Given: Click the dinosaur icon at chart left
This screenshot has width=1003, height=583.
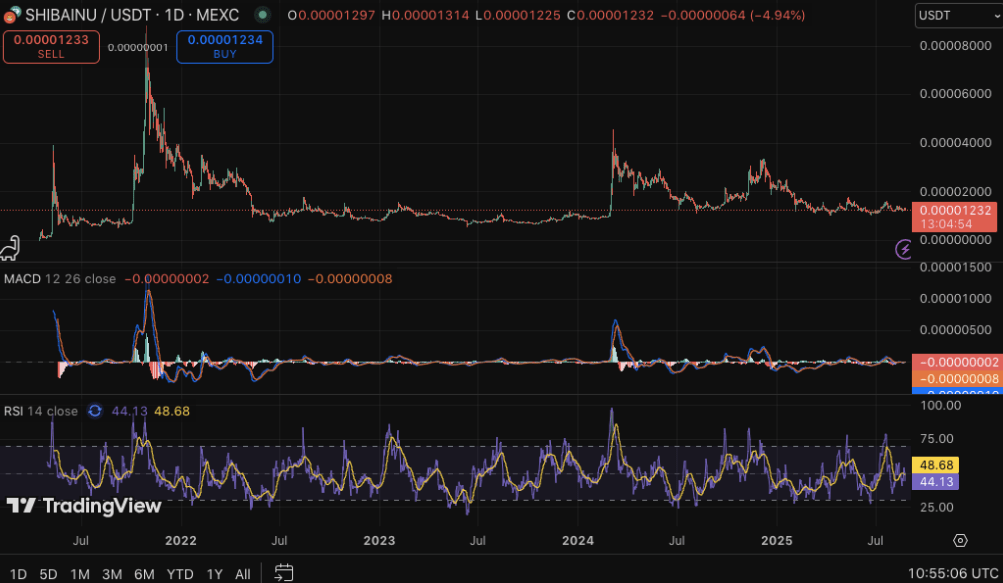Looking at the screenshot, I should 12,247.
